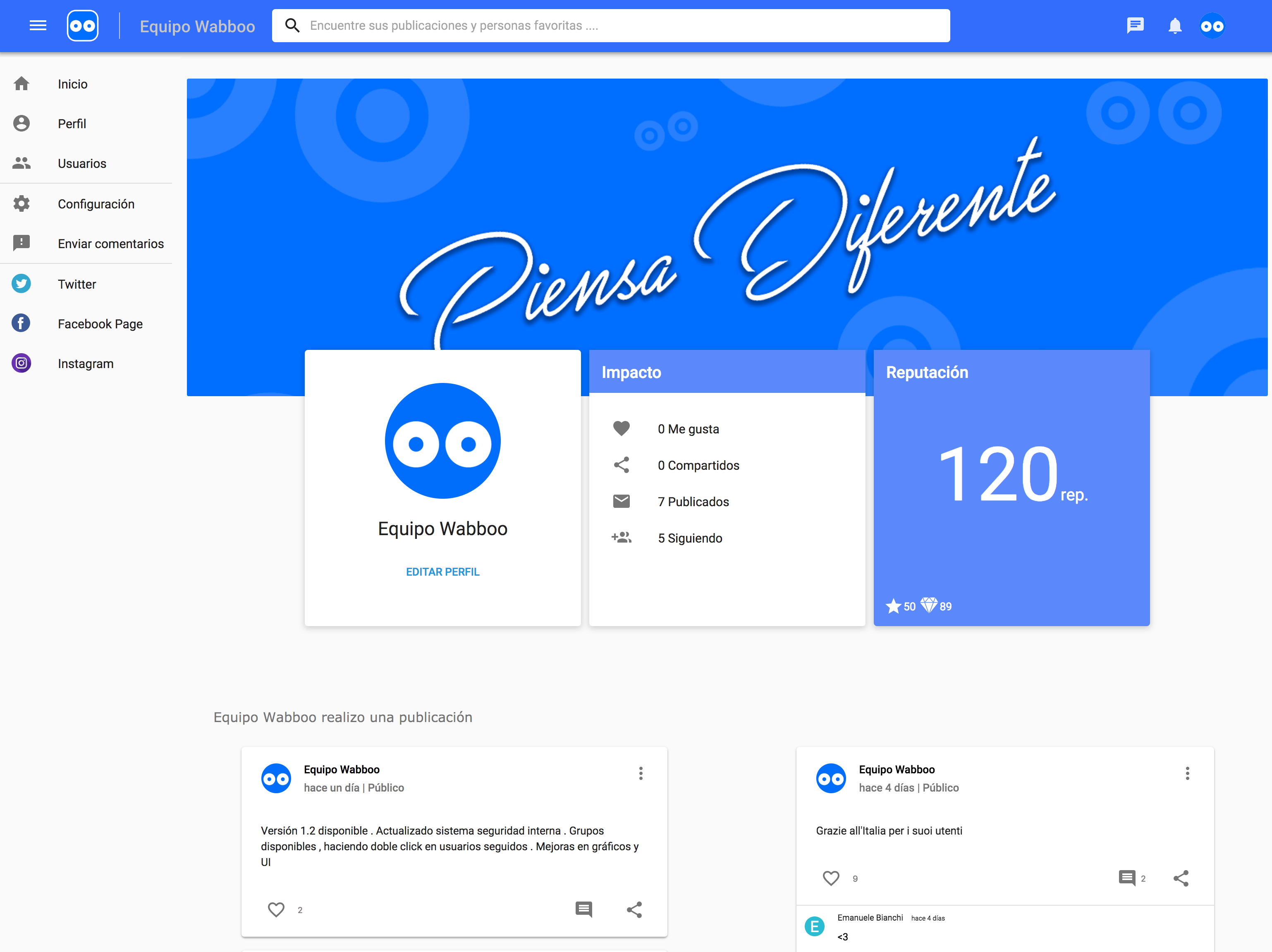Share the Grazie all'Italia post

pos(1181,878)
